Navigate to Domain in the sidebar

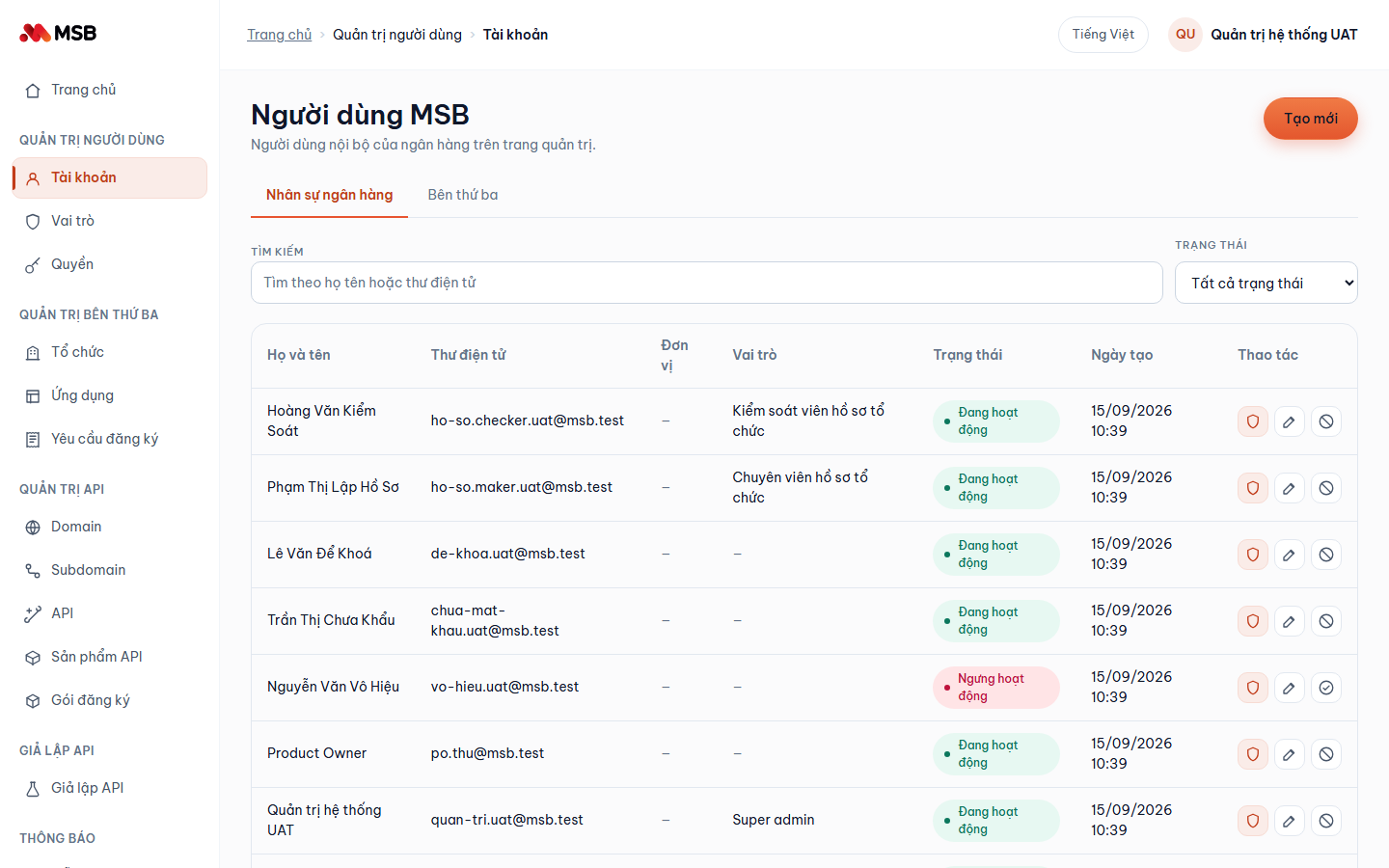click(x=109, y=527)
